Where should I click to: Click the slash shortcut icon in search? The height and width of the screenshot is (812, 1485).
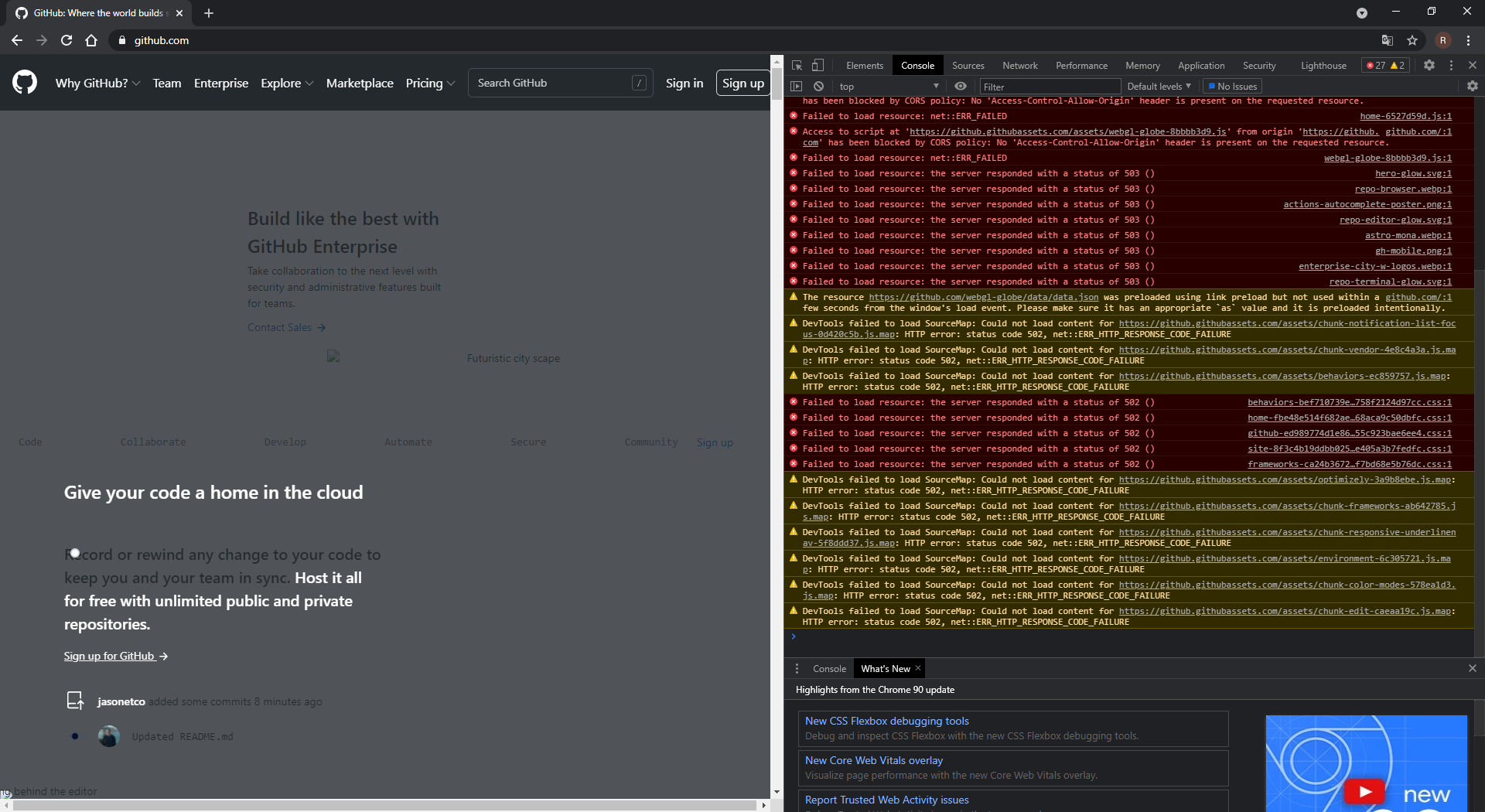pyautogui.click(x=640, y=83)
